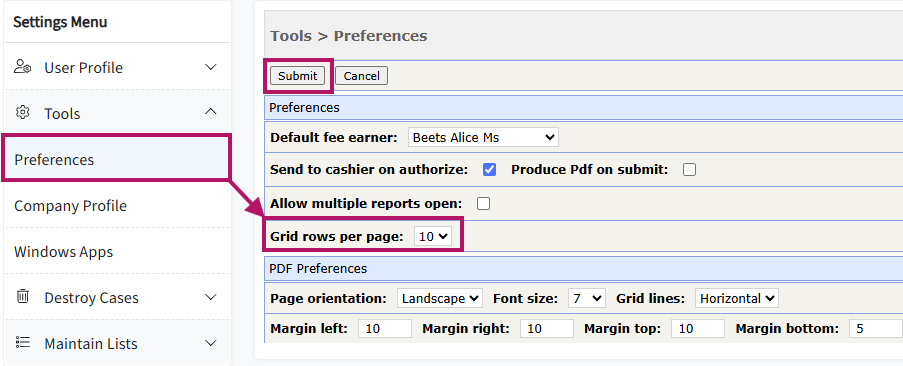Select Destroy Cases menu label
Screen dimensions: 903x366
coord(92,298)
